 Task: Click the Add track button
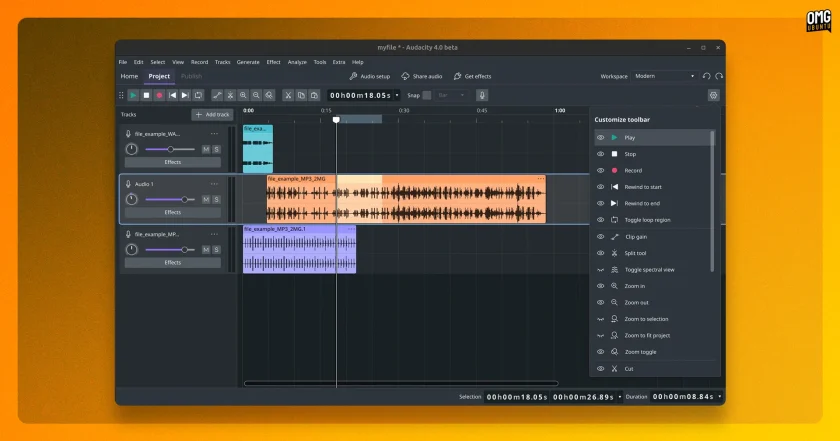pyautogui.click(x=212, y=115)
